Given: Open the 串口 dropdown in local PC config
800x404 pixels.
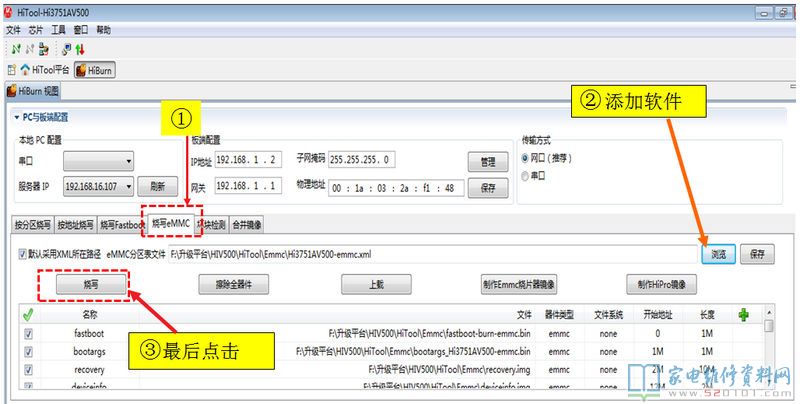Looking at the screenshot, I should click(x=98, y=161).
